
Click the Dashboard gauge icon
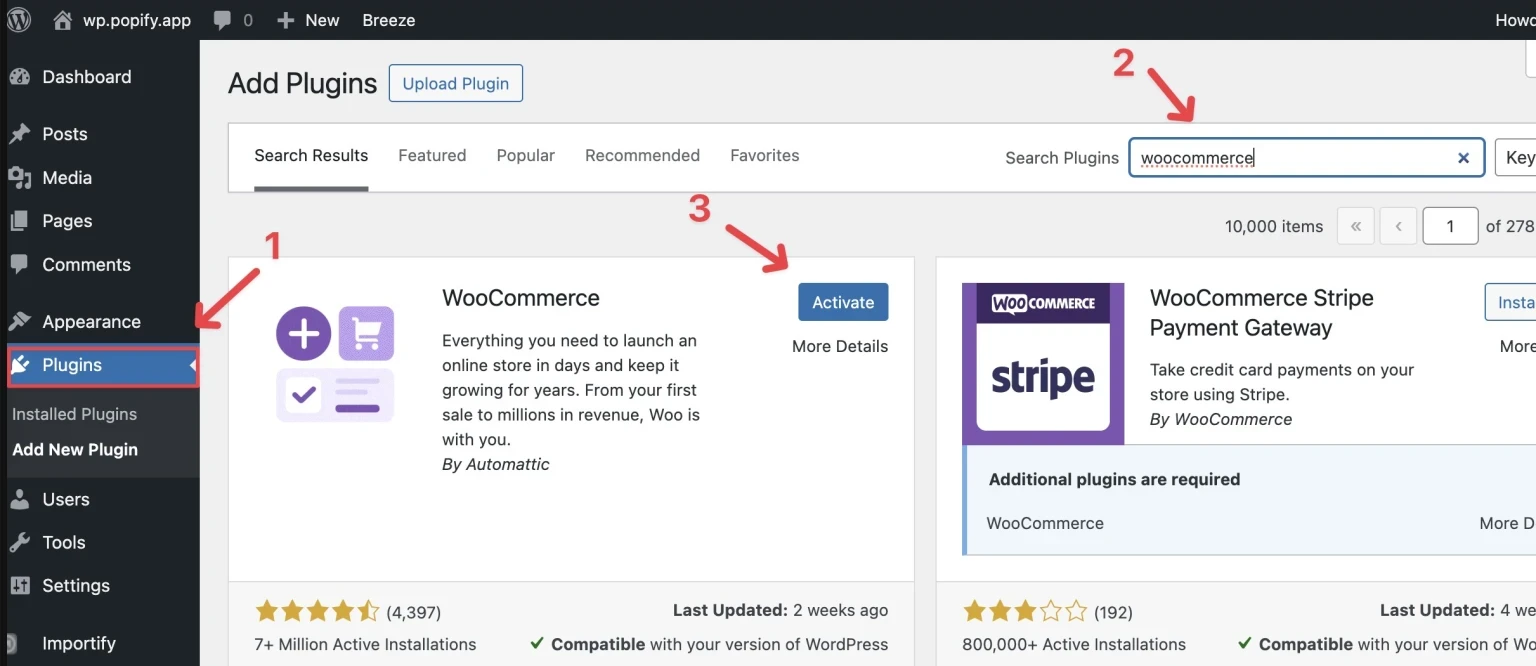coord(19,77)
